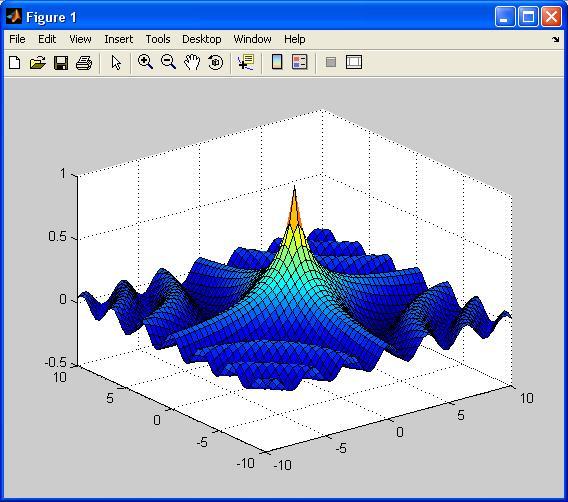Image resolution: width=568 pixels, height=502 pixels.
Task: Activate the Zoom Out magnifier tool
Action: tap(168, 62)
